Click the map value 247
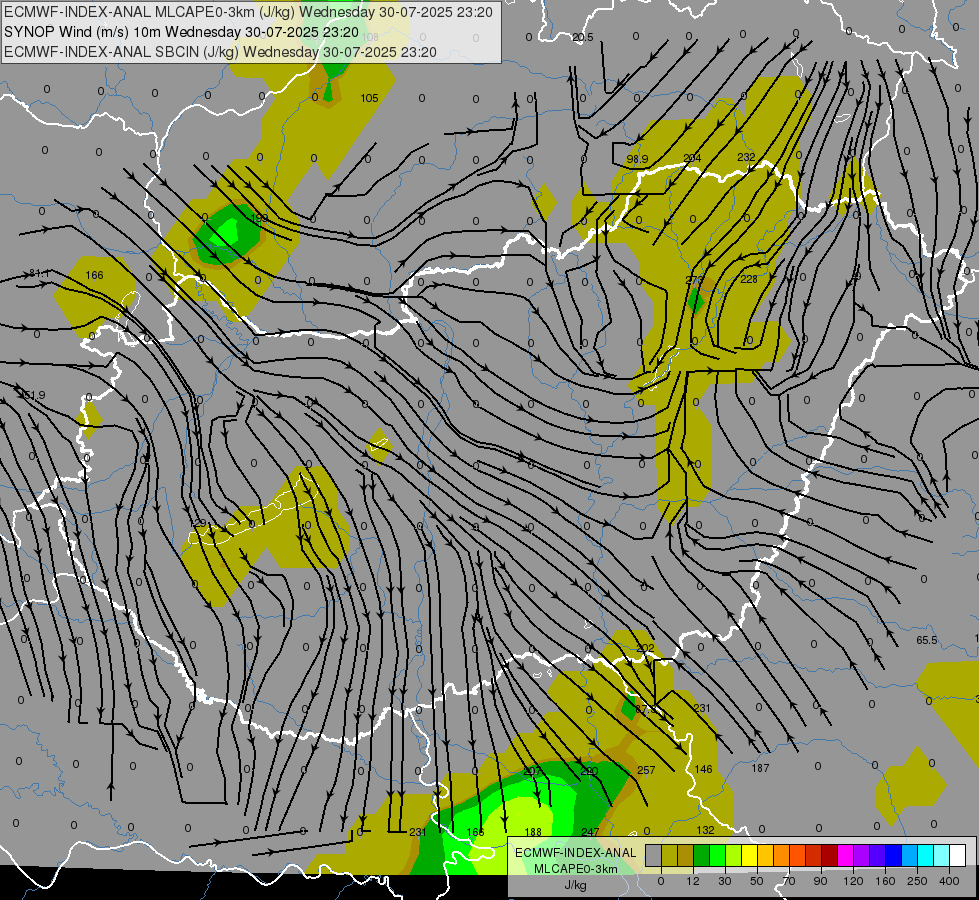Screen dimensions: 979x900 coord(590,832)
